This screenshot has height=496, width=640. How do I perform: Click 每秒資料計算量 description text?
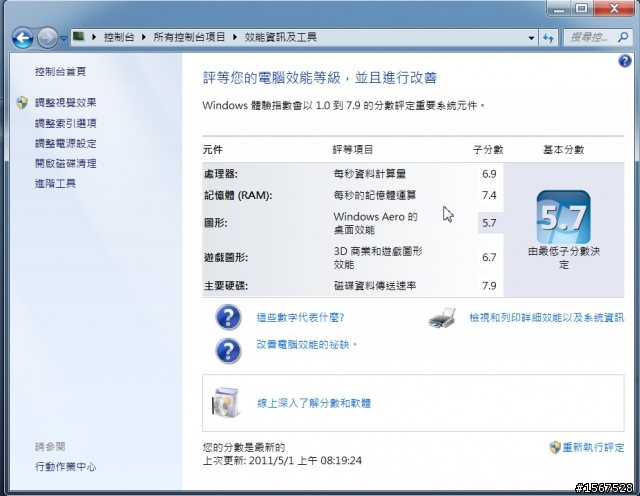(x=370, y=174)
